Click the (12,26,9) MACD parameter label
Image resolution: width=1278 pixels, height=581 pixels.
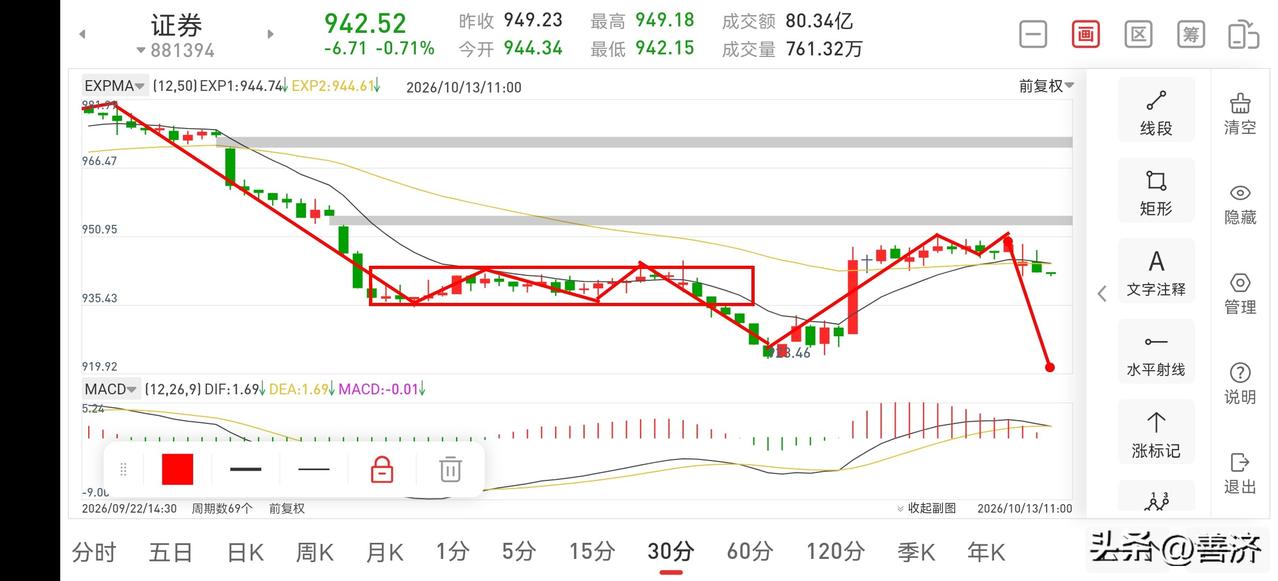[x=171, y=389]
